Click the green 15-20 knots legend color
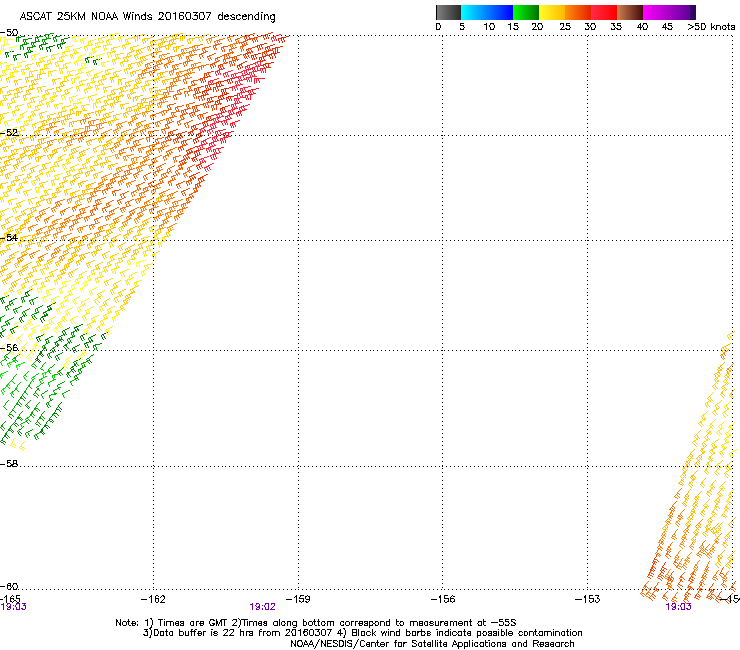This screenshot has height=650, width=740. 526,12
